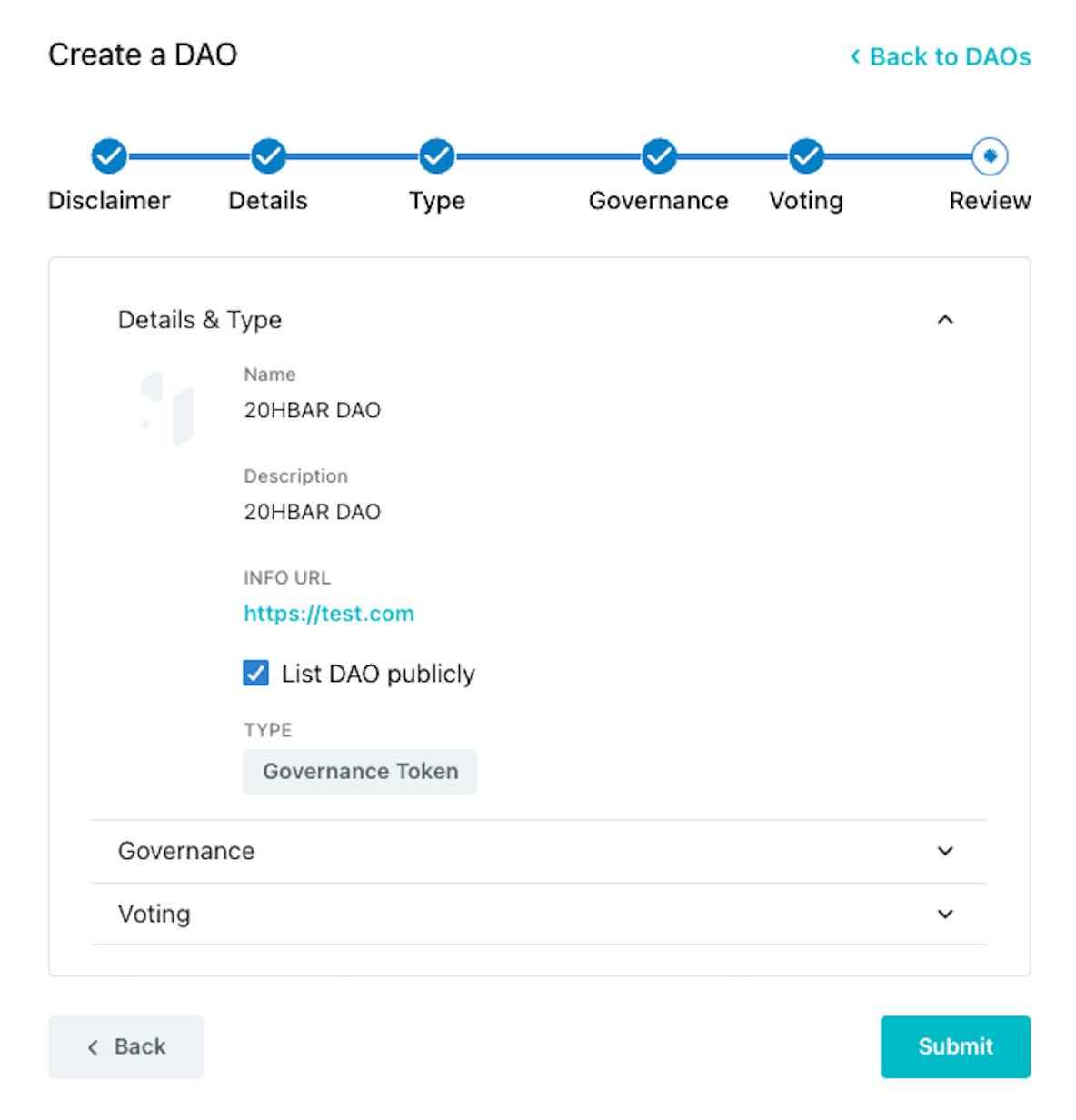Click the Governance Token type badge

click(360, 771)
